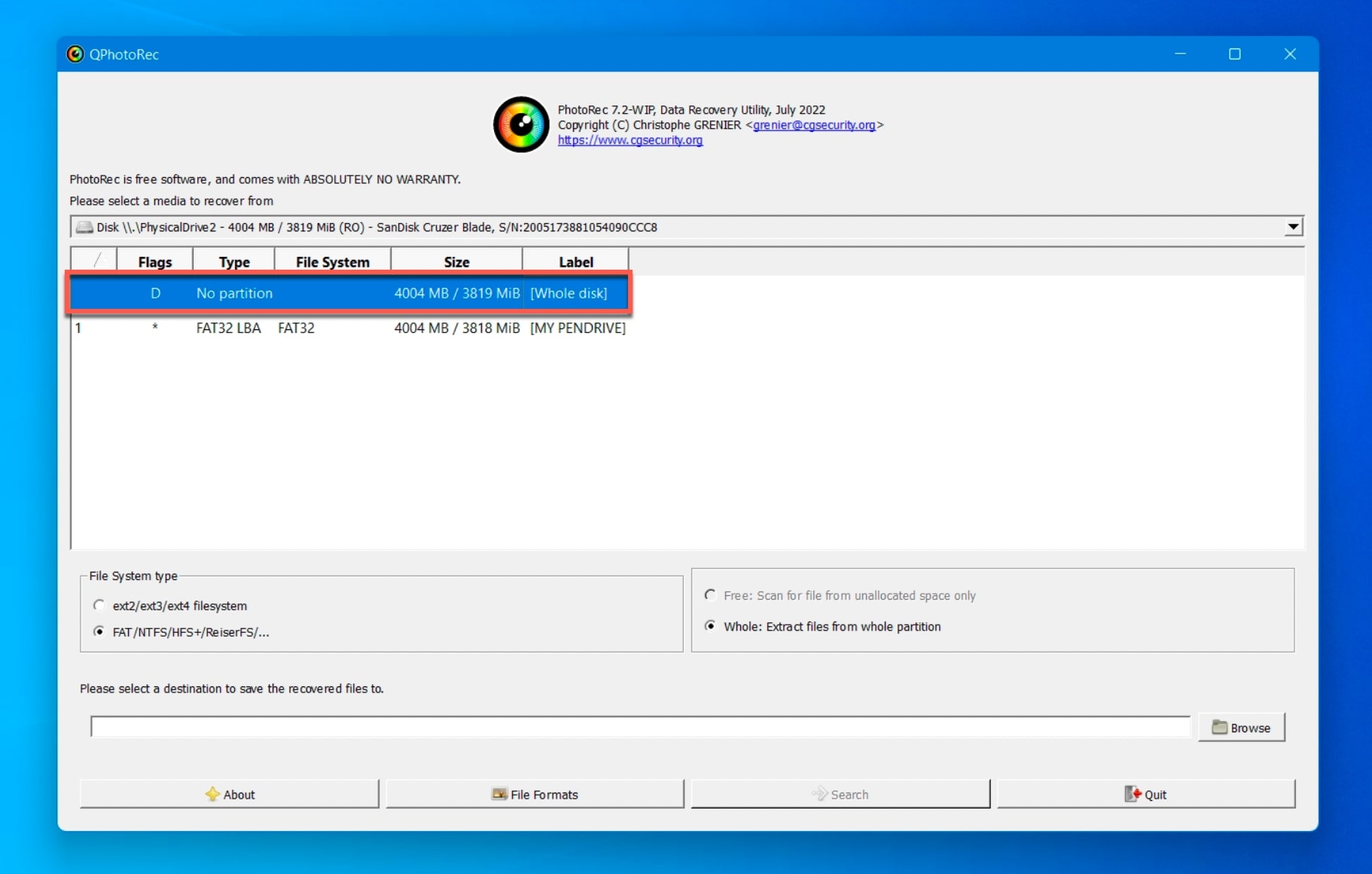Close the QPhotoRec window
This screenshot has height=874, width=1372.
coord(1290,54)
